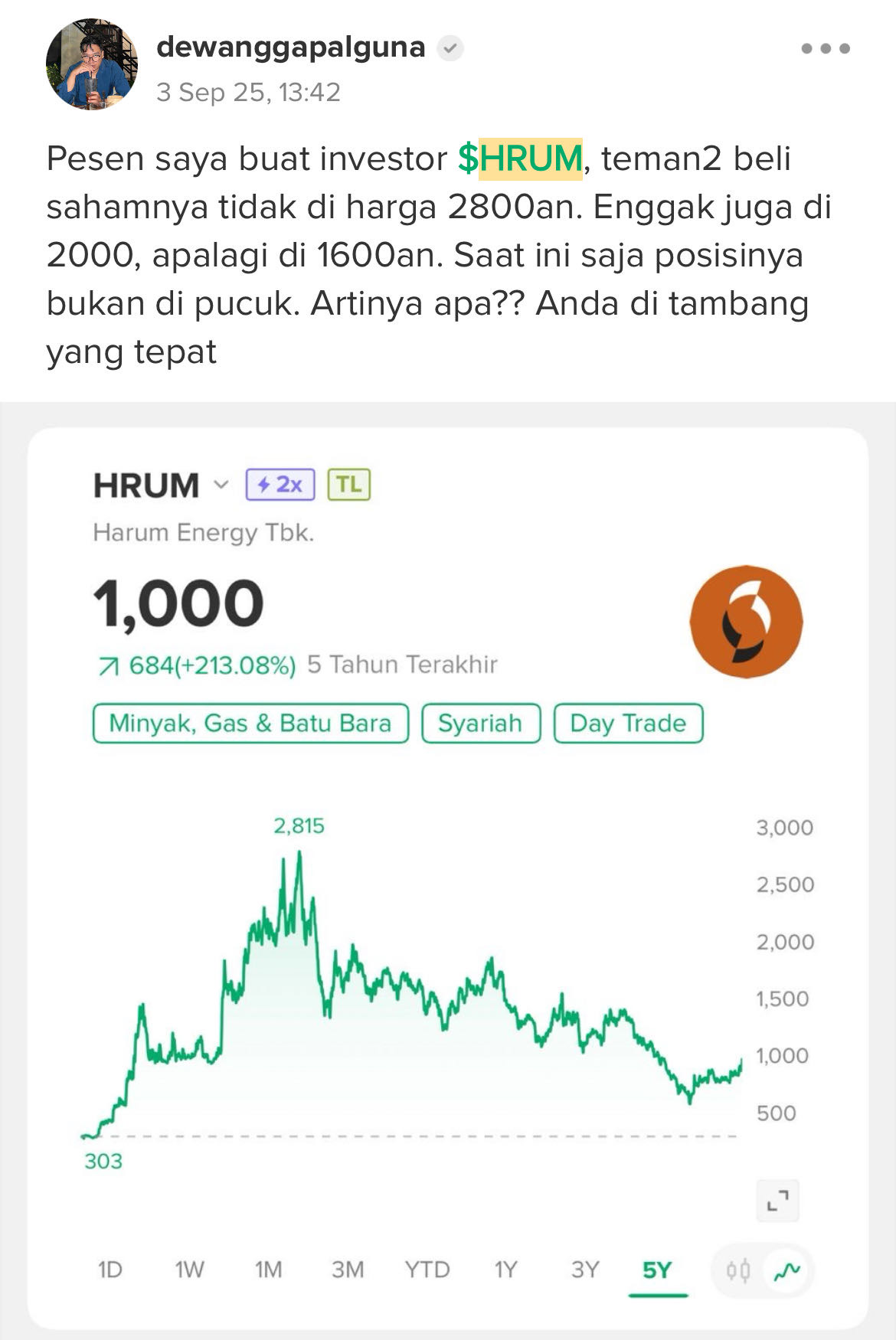Tap the verified badge beside the username
The height and width of the screenshot is (1340, 896).
click(x=450, y=48)
